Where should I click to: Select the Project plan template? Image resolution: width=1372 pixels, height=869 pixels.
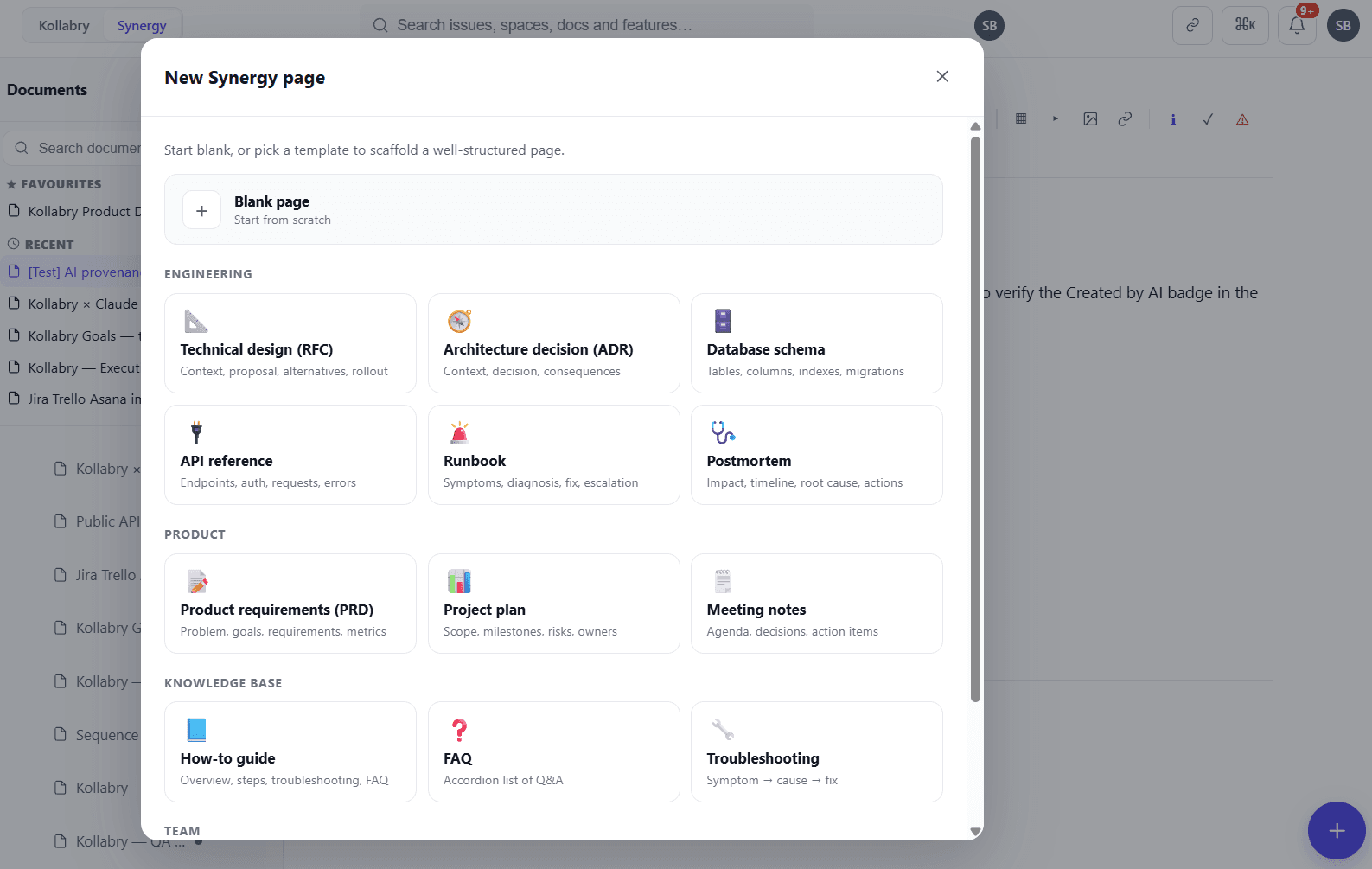pyautogui.click(x=554, y=604)
